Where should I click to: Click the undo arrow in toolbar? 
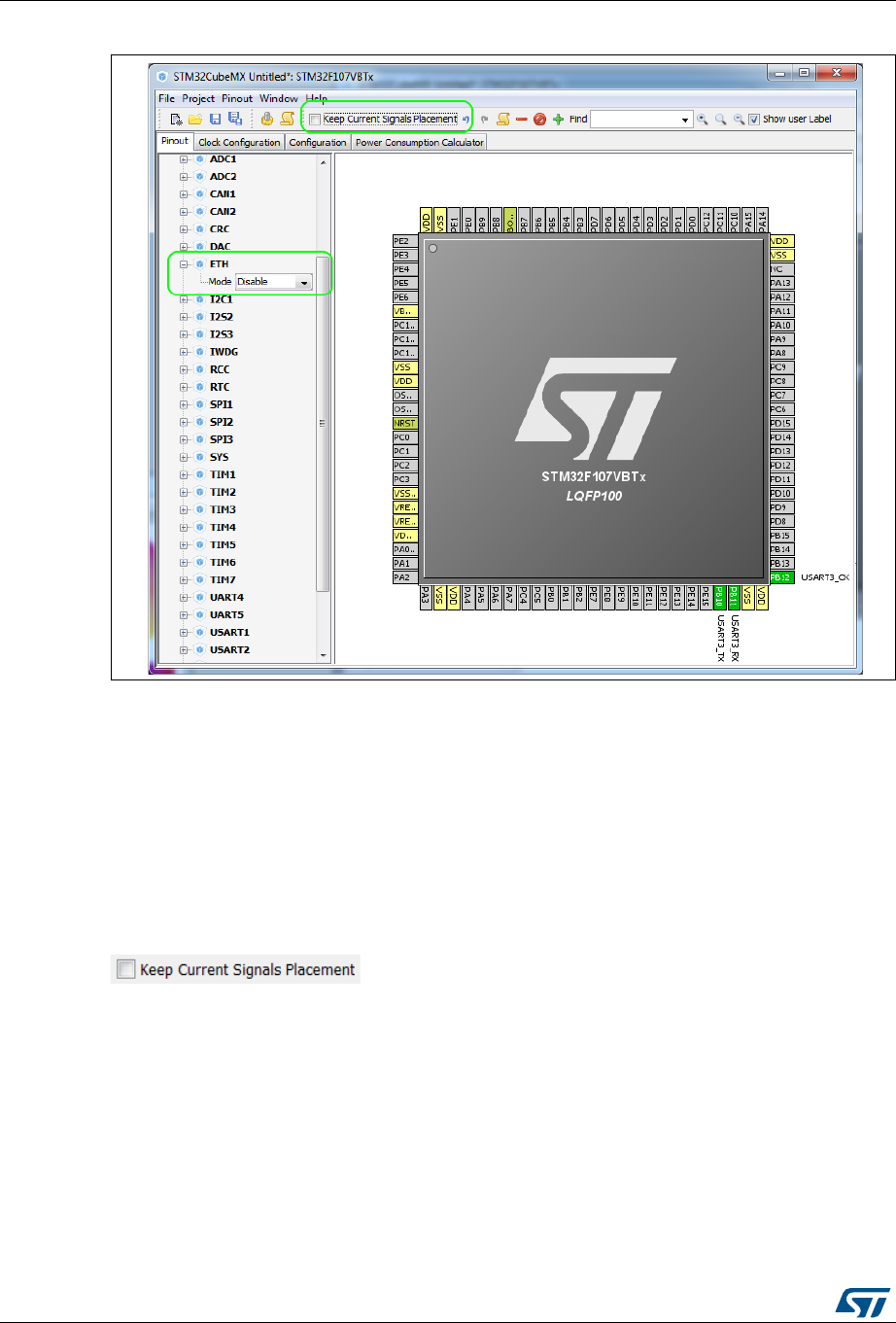tap(465, 120)
